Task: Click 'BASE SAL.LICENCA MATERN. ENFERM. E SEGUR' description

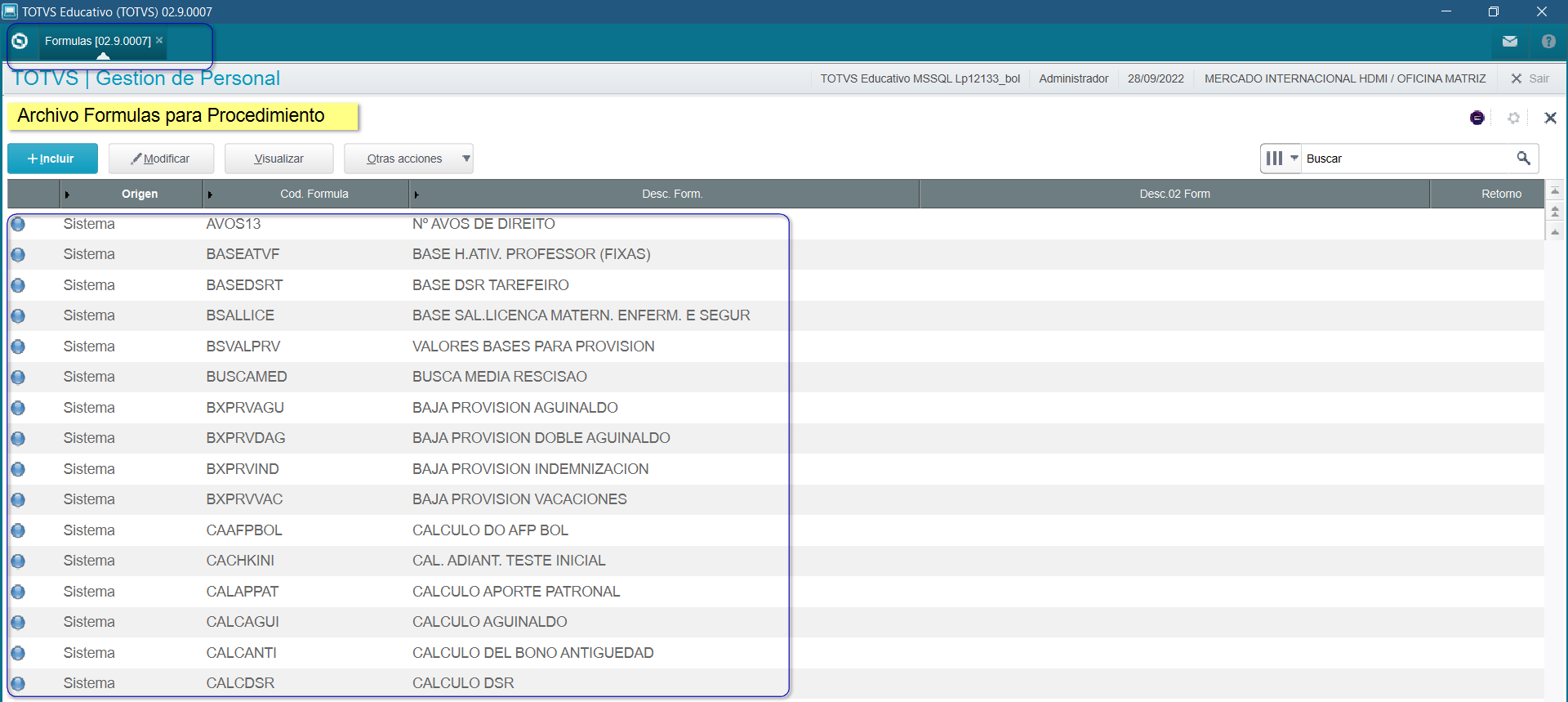Action: tap(581, 315)
